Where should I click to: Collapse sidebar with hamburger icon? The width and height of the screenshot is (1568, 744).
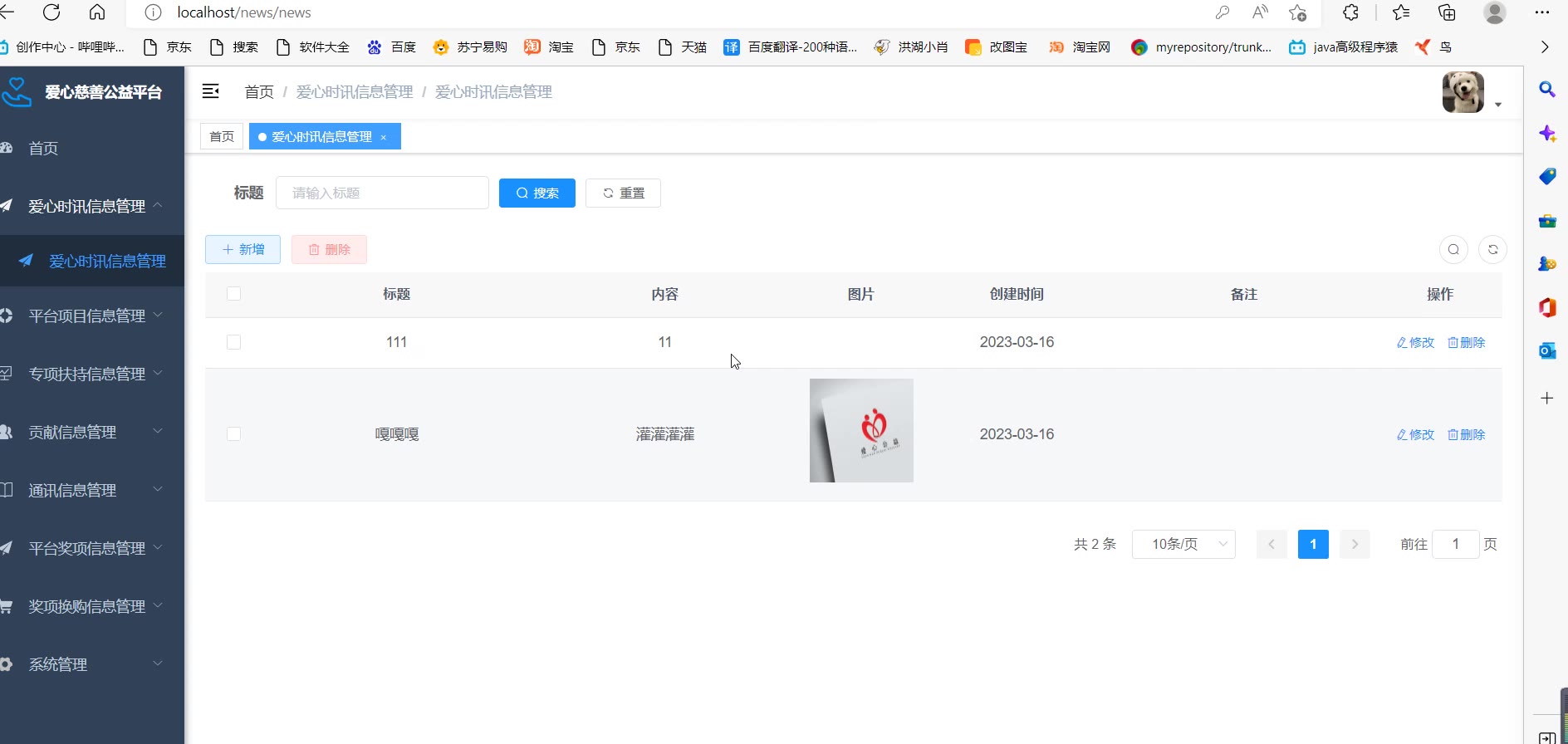[211, 91]
